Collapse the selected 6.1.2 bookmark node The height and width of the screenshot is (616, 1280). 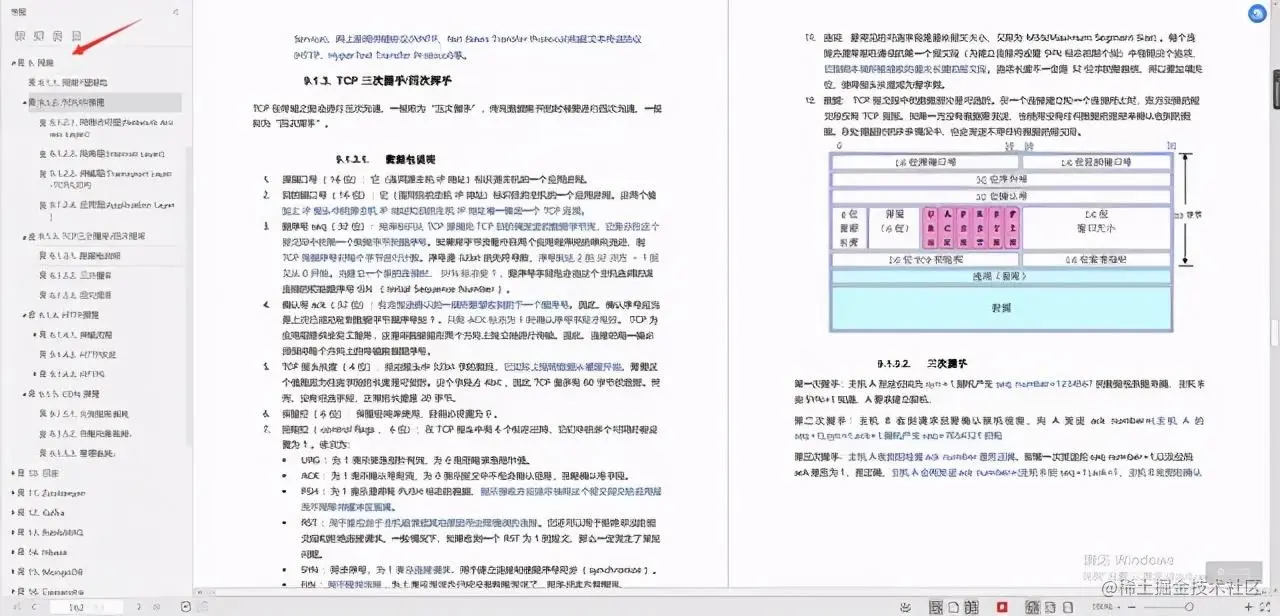tap(25, 102)
